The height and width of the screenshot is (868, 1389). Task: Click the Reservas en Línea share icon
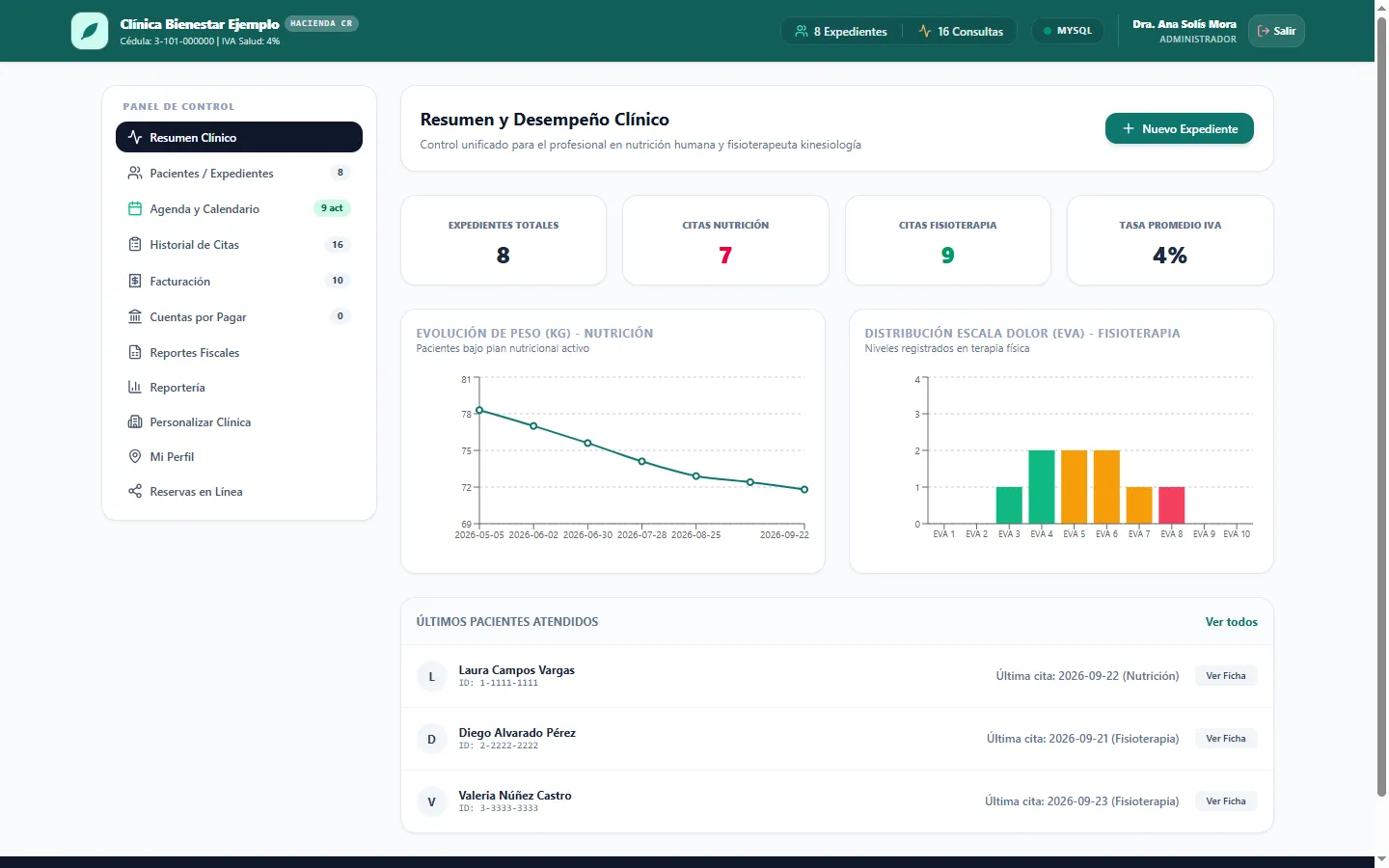coord(135,491)
